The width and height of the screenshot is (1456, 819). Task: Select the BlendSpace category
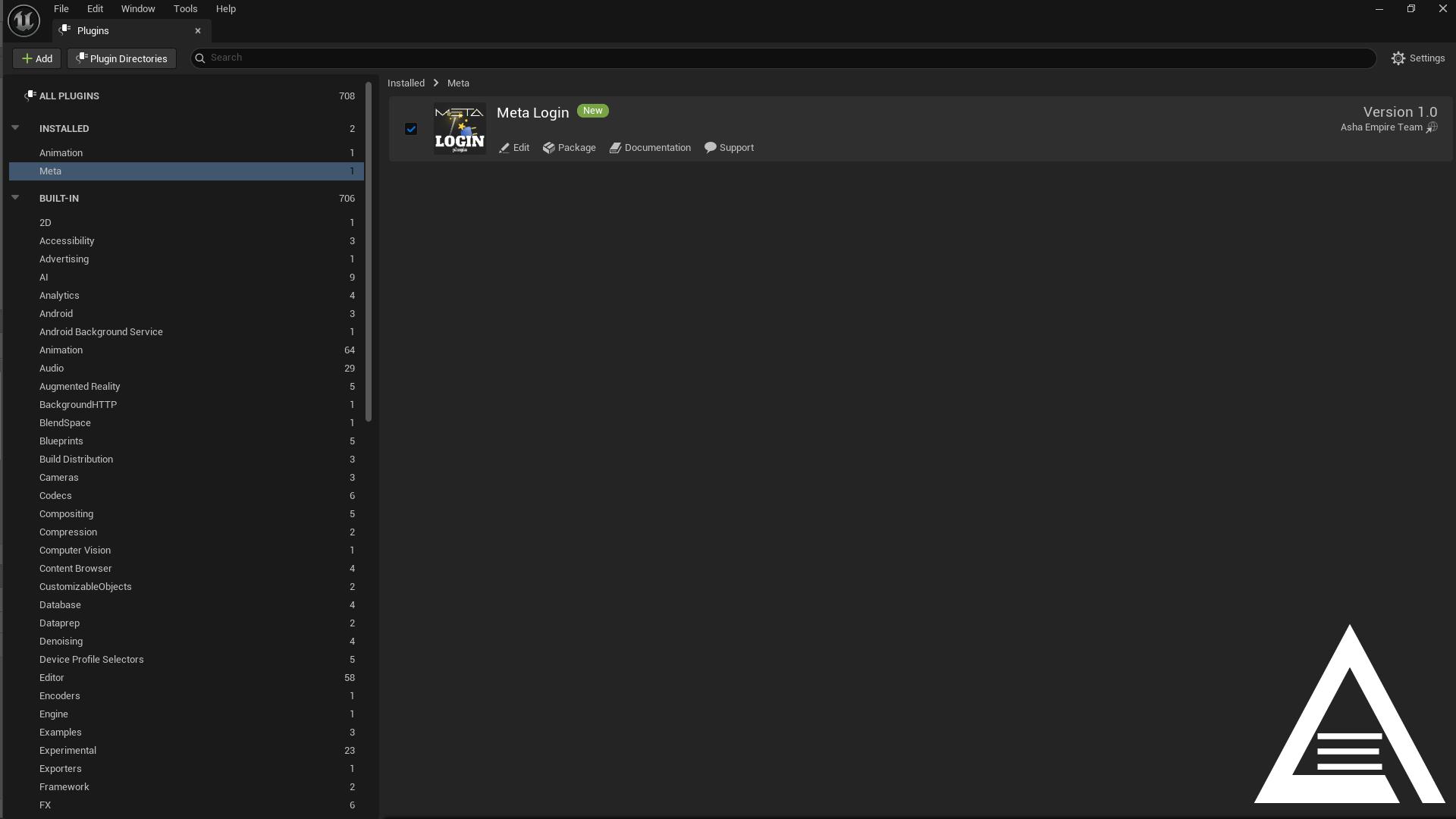pyautogui.click(x=187, y=423)
